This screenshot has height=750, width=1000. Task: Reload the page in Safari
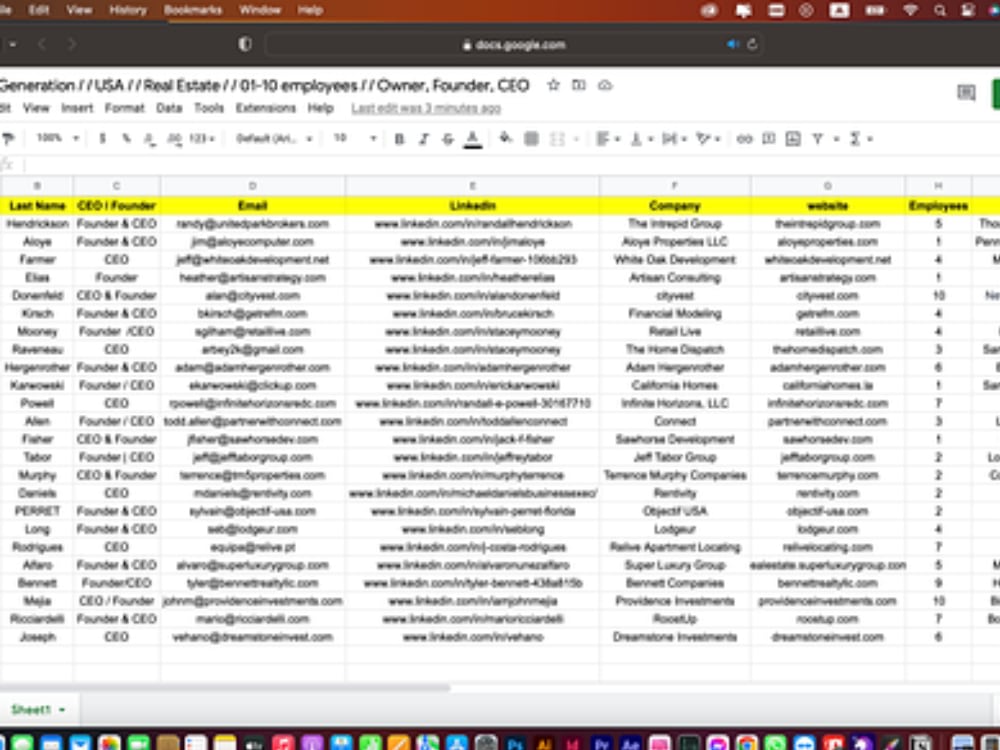(x=752, y=44)
